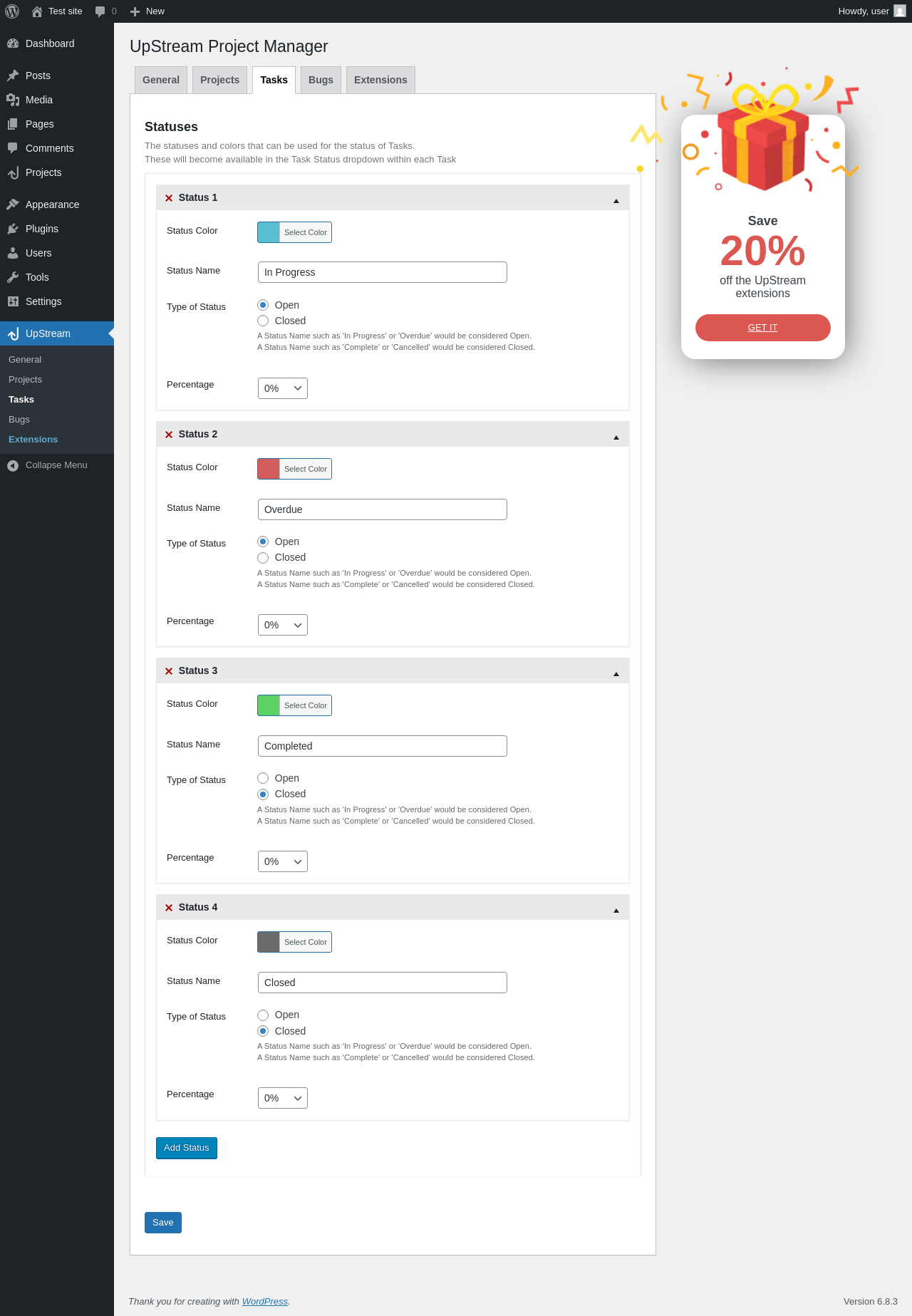Collapse the Status 4 panel arrow

(616, 911)
